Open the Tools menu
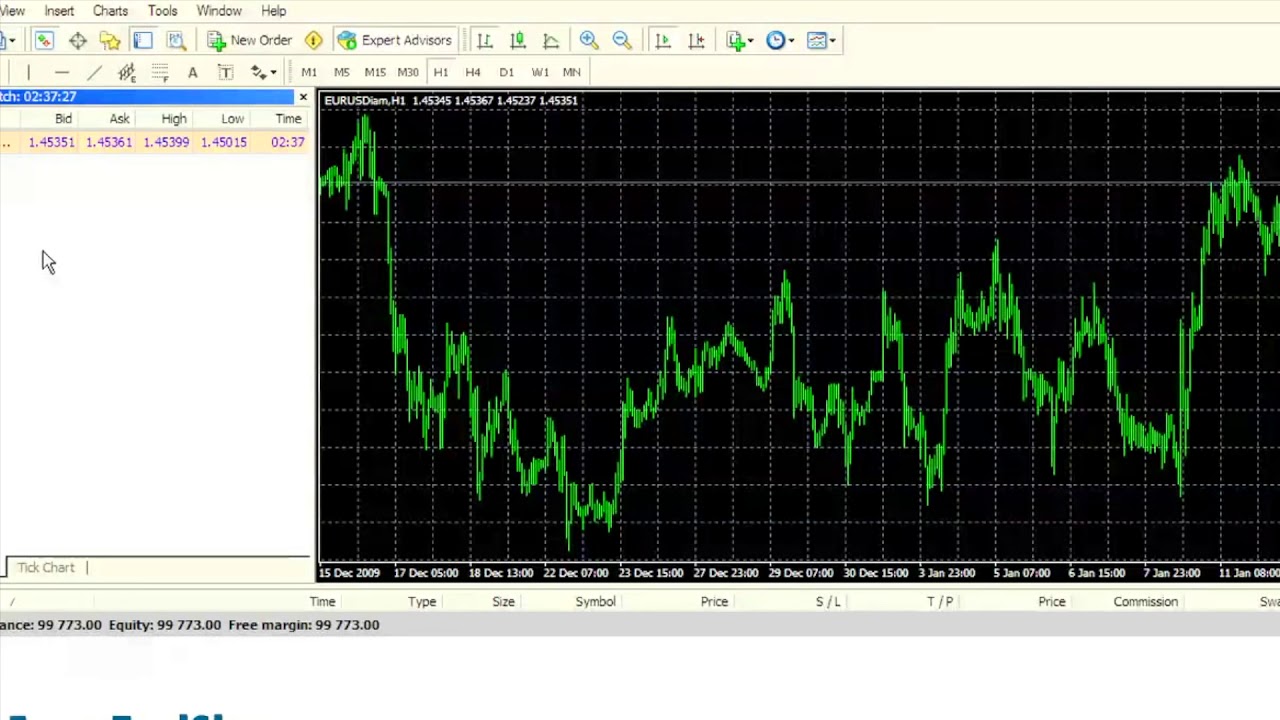 [162, 11]
